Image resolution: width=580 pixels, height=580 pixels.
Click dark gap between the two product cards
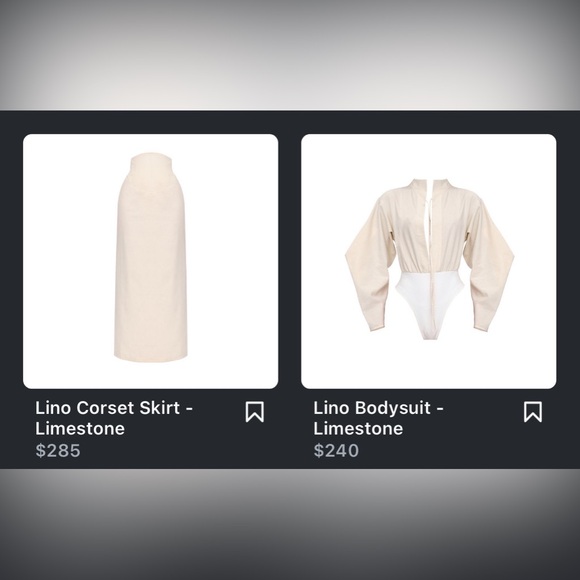[290, 261]
